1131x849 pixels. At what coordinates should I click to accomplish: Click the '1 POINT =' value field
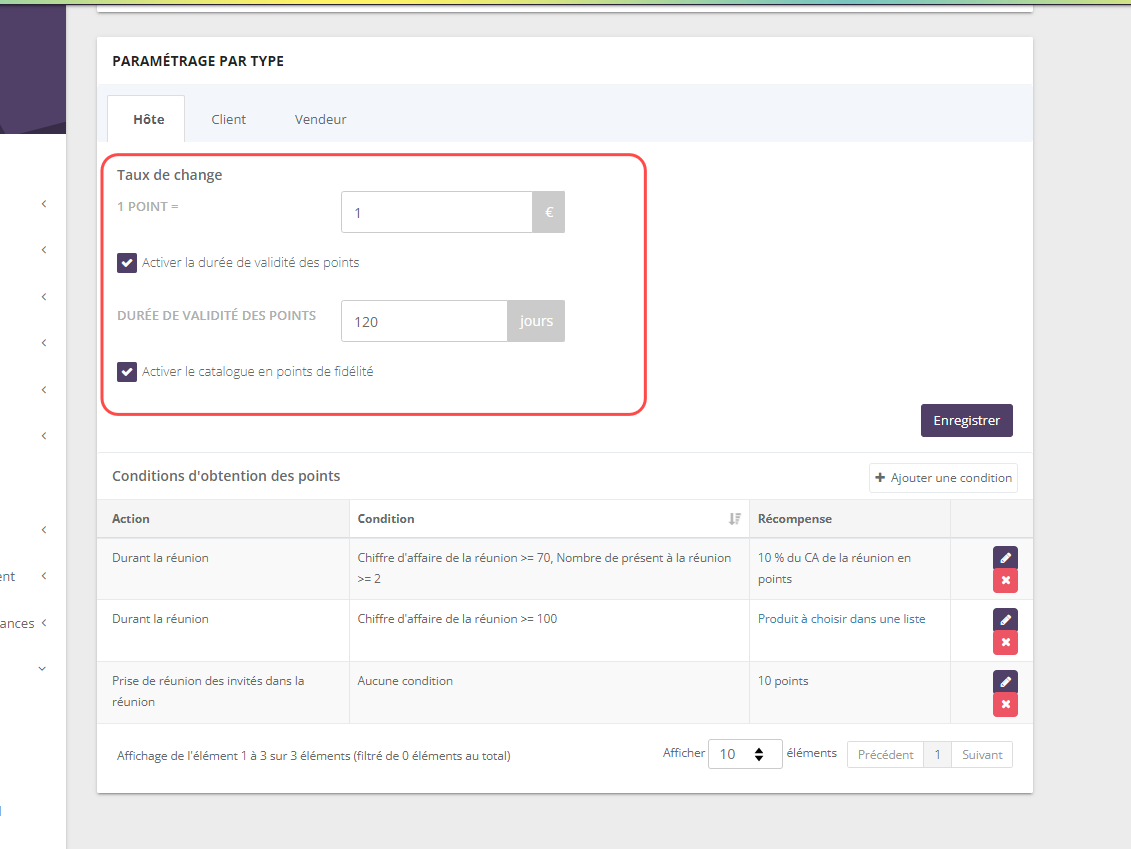point(436,213)
